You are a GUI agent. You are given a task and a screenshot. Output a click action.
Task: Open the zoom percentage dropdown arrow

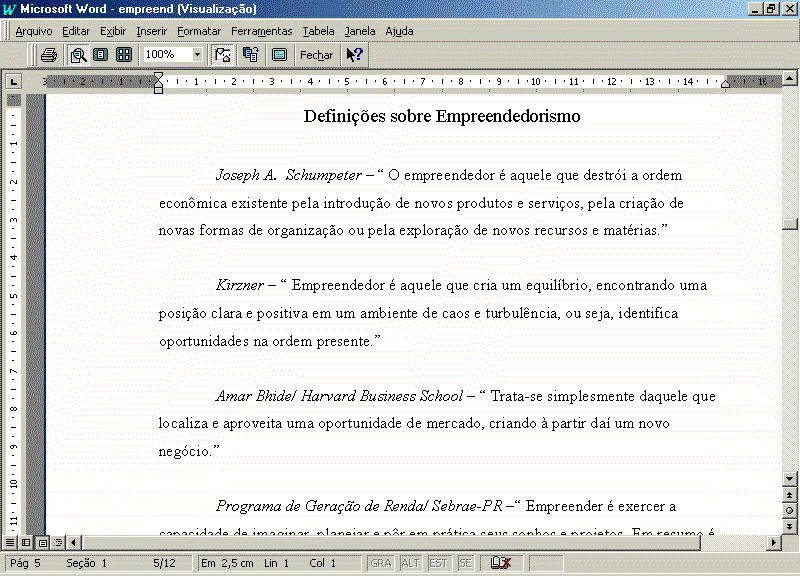[197, 54]
